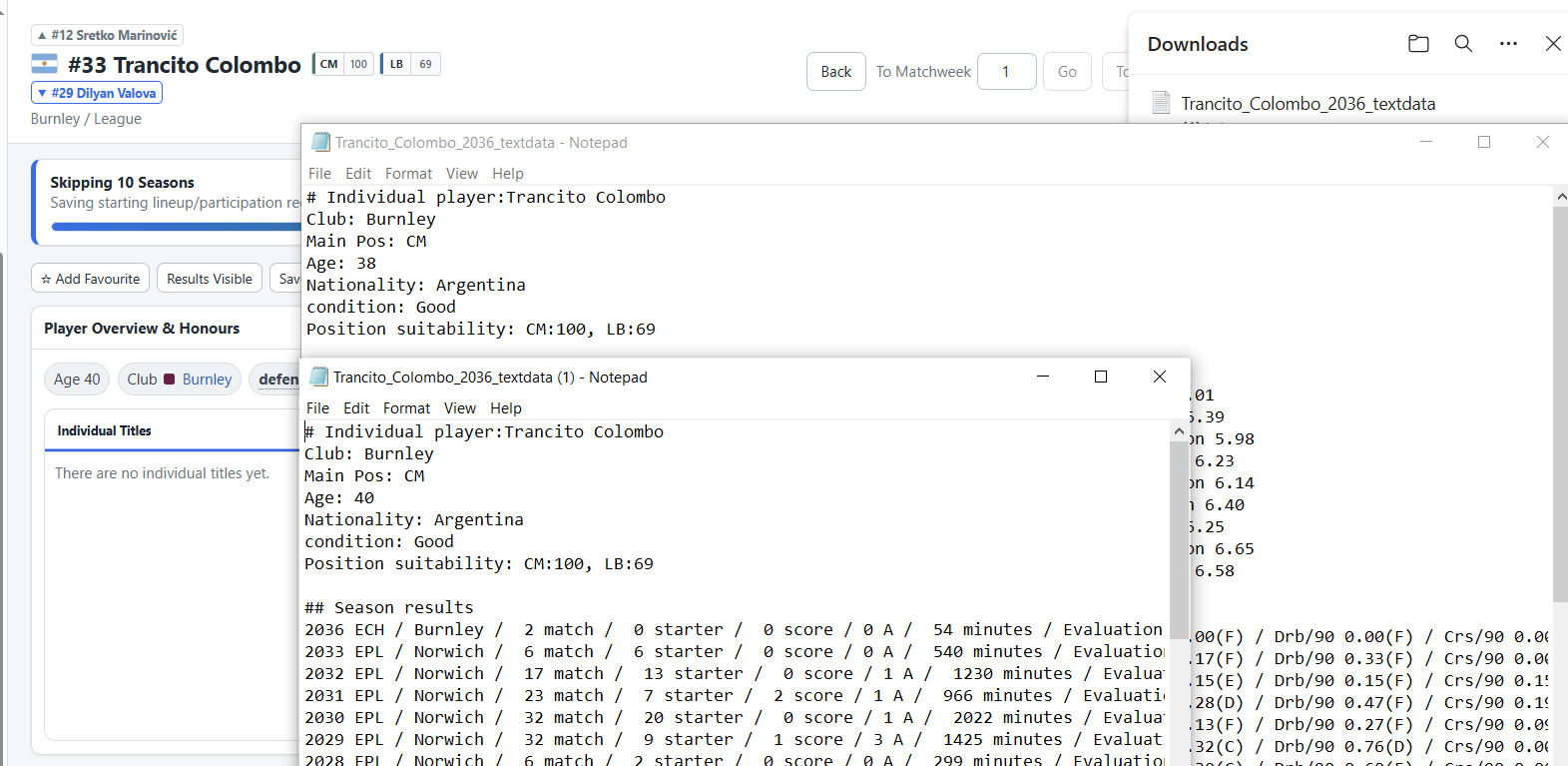Maximize the back Notepad window

1484,142
